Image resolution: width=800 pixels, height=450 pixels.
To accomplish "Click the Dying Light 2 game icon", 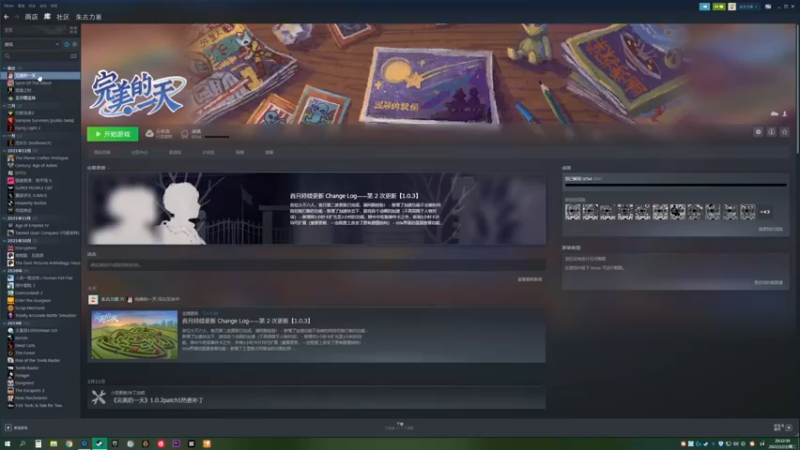I will [10, 128].
